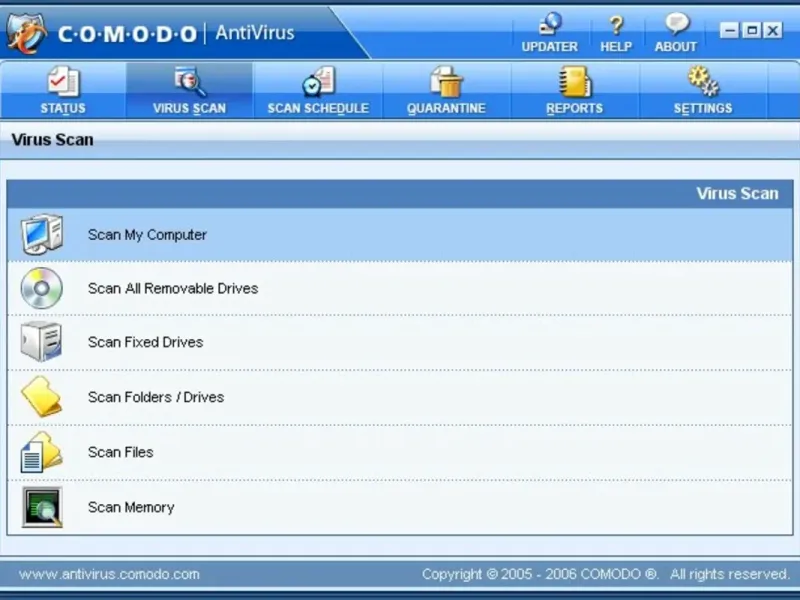Open the Settings gears icon

pos(703,81)
